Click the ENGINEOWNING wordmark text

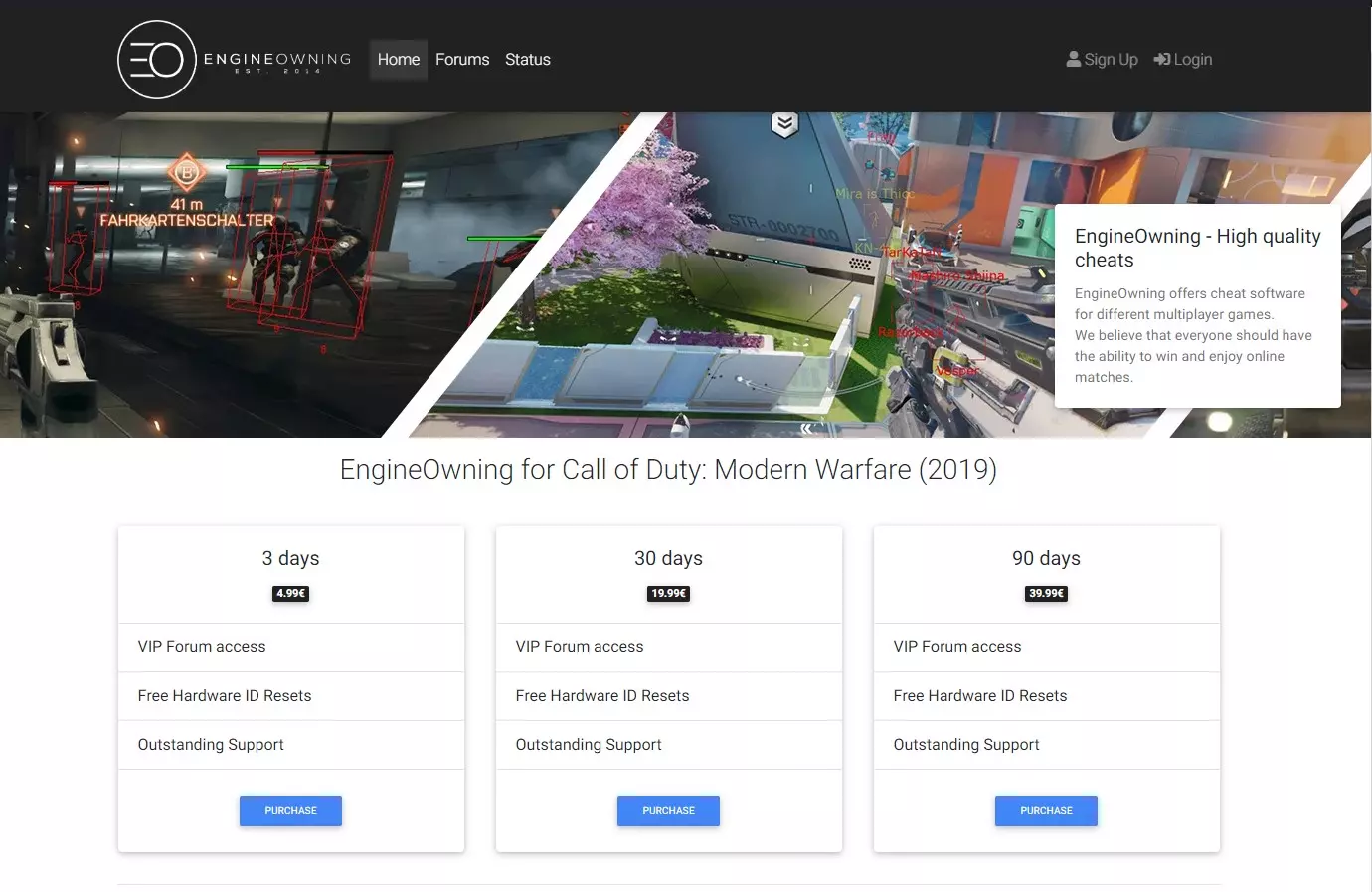point(277,59)
